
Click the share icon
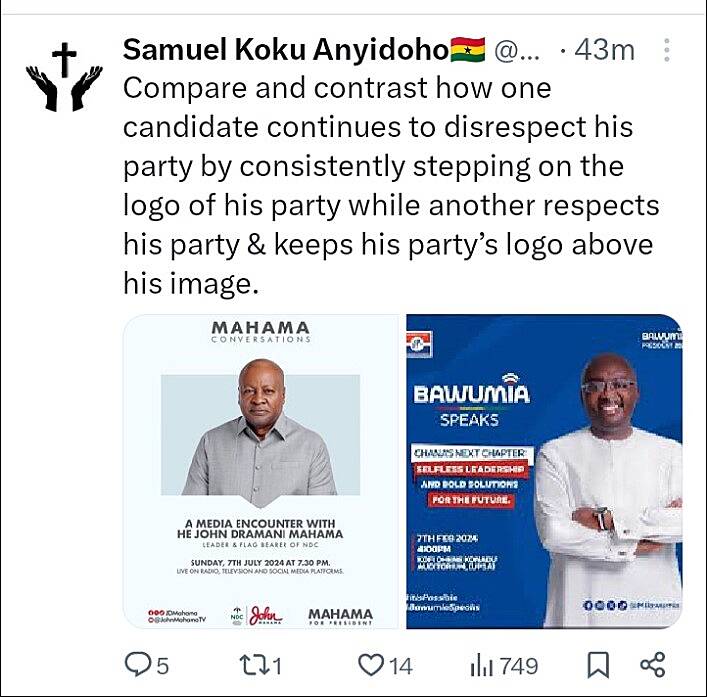coord(651,664)
